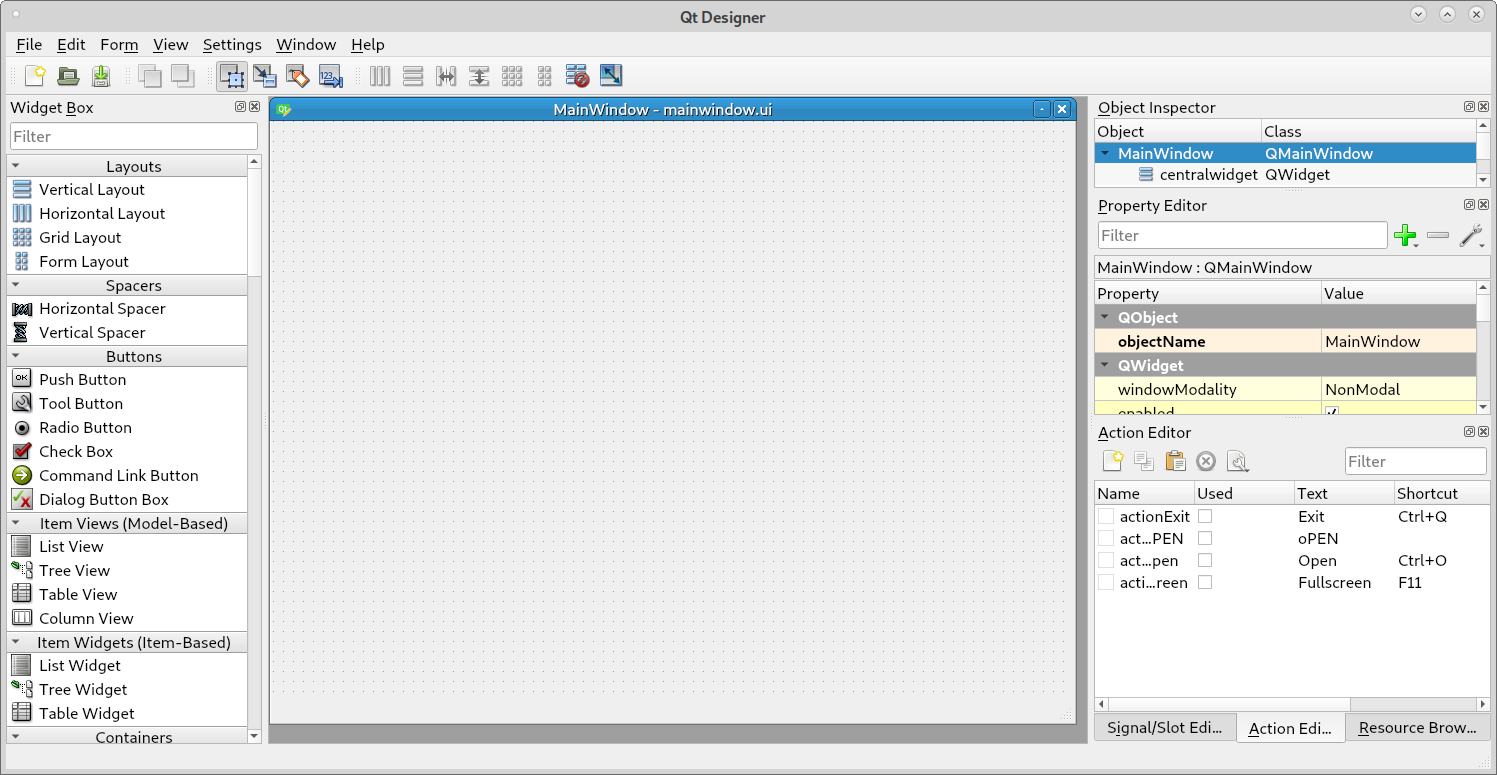Screen dimensions: 1497x775
Task: Float the Object Inspector panel
Action: pyautogui.click(x=1469, y=107)
